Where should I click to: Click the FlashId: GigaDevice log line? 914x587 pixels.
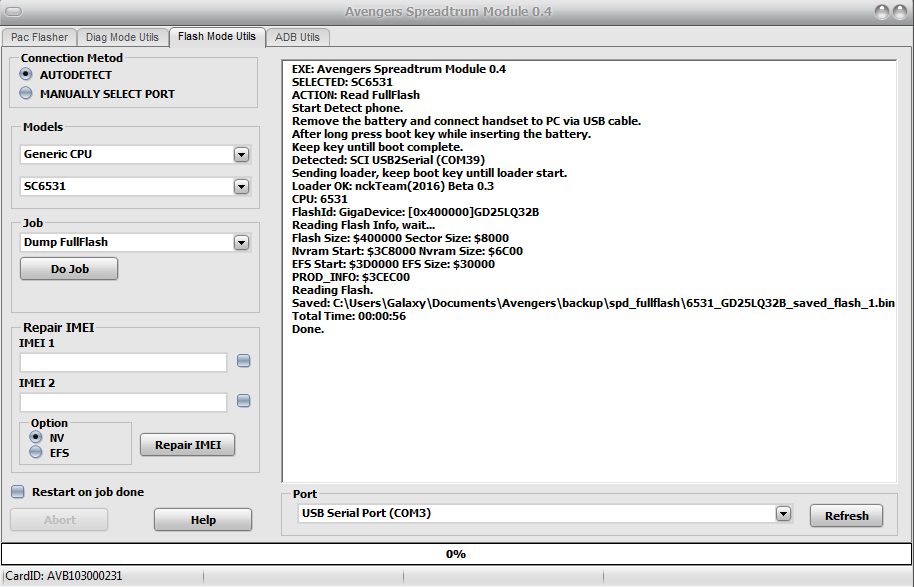pos(415,212)
